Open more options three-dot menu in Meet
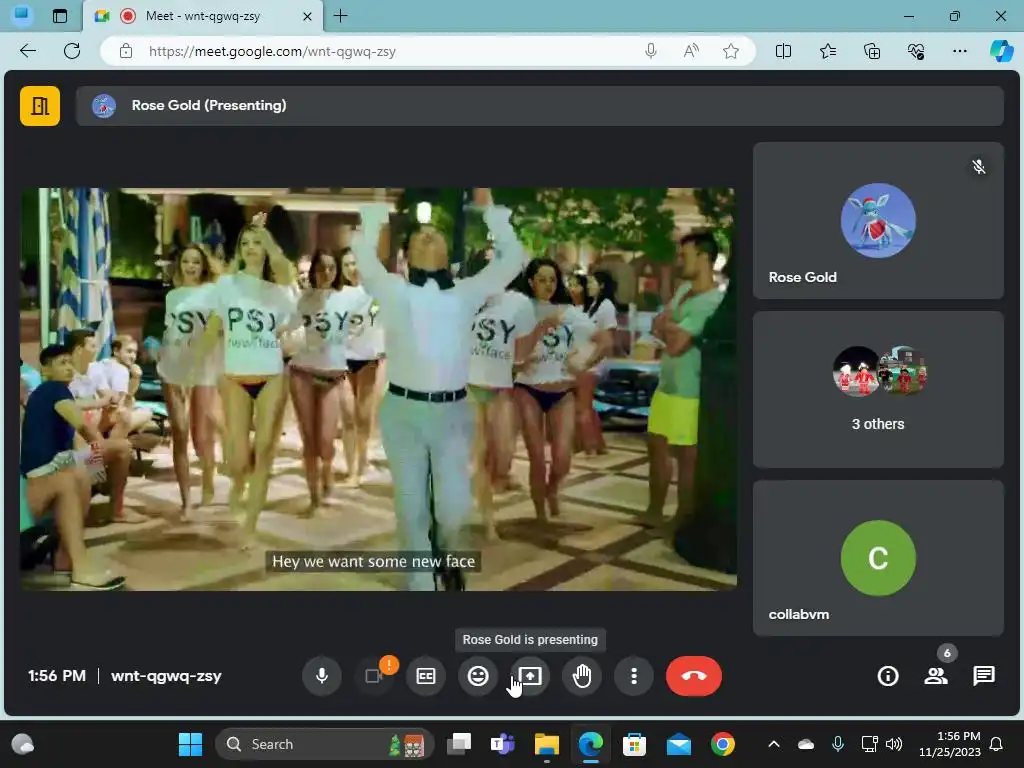Viewport: 1024px width, 768px height. 633,676
